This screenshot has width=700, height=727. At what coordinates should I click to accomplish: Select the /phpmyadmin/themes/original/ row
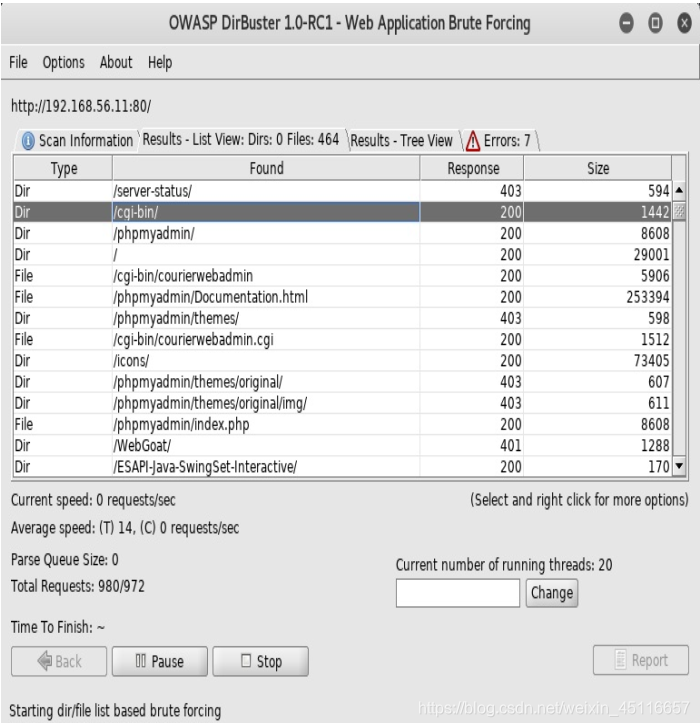[x=343, y=383]
